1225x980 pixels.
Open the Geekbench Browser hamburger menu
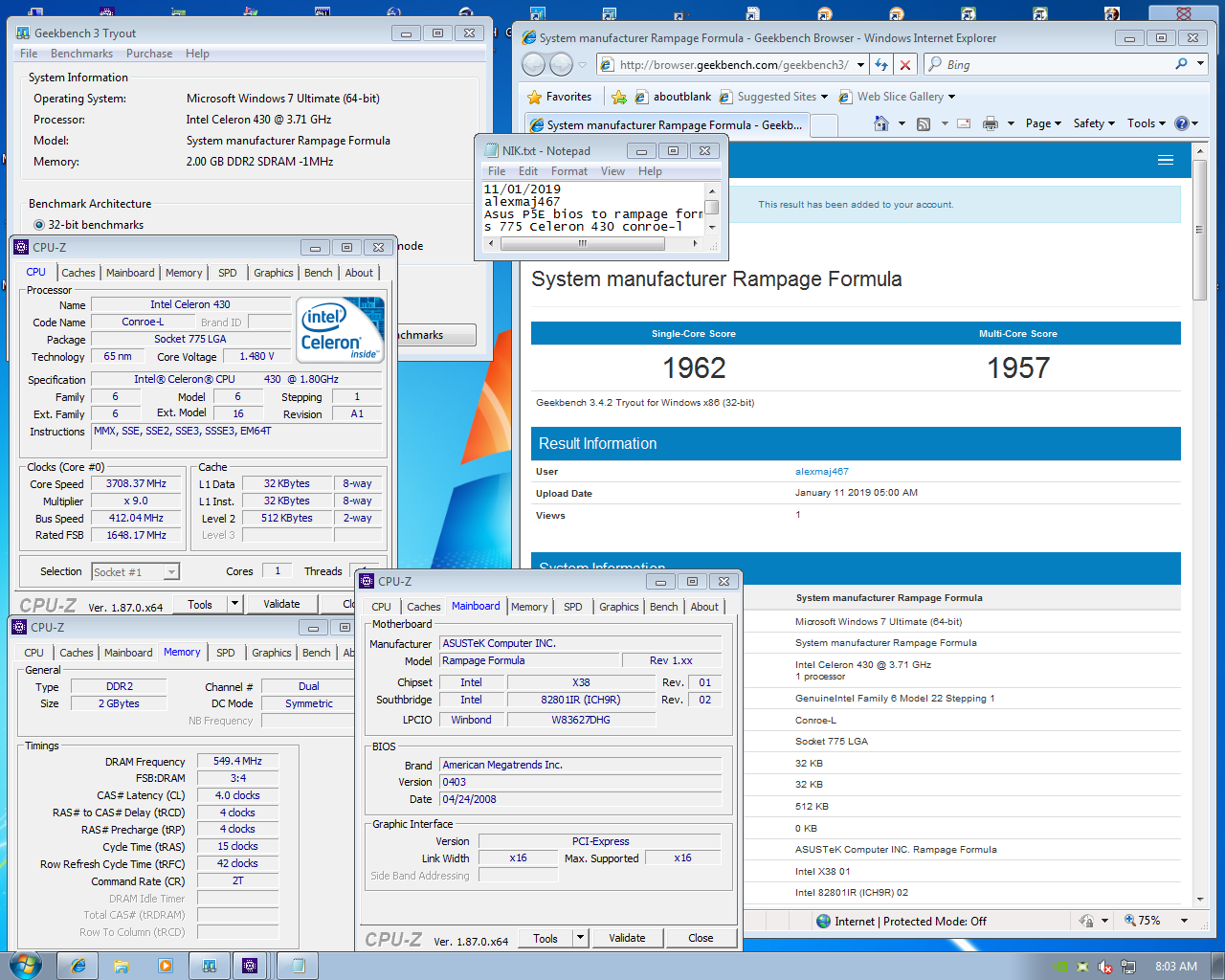tap(1166, 160)
